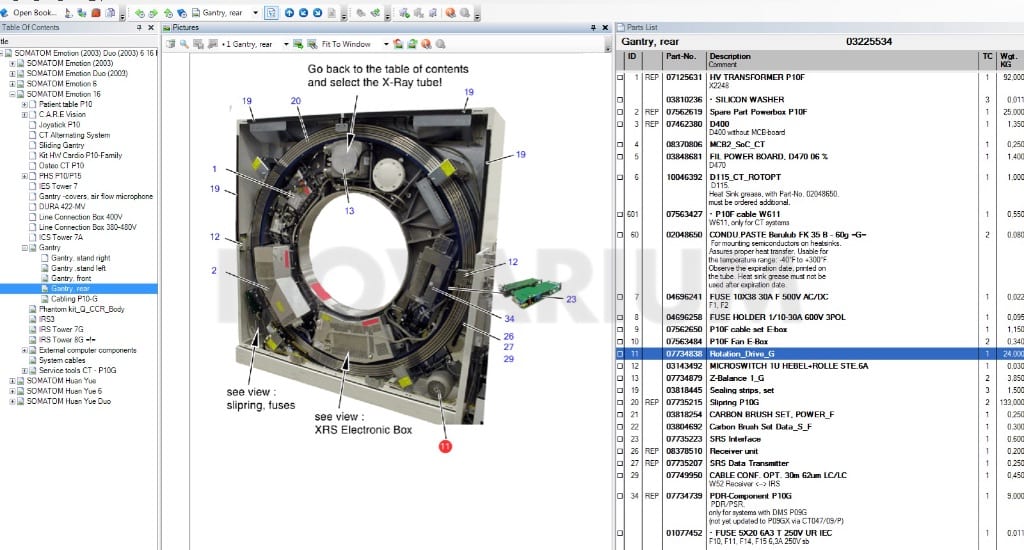This screenshot has width=1024, height=550.
Task: Tick the checkbox for Receiver unit row
Action: (x=620, y=451)
